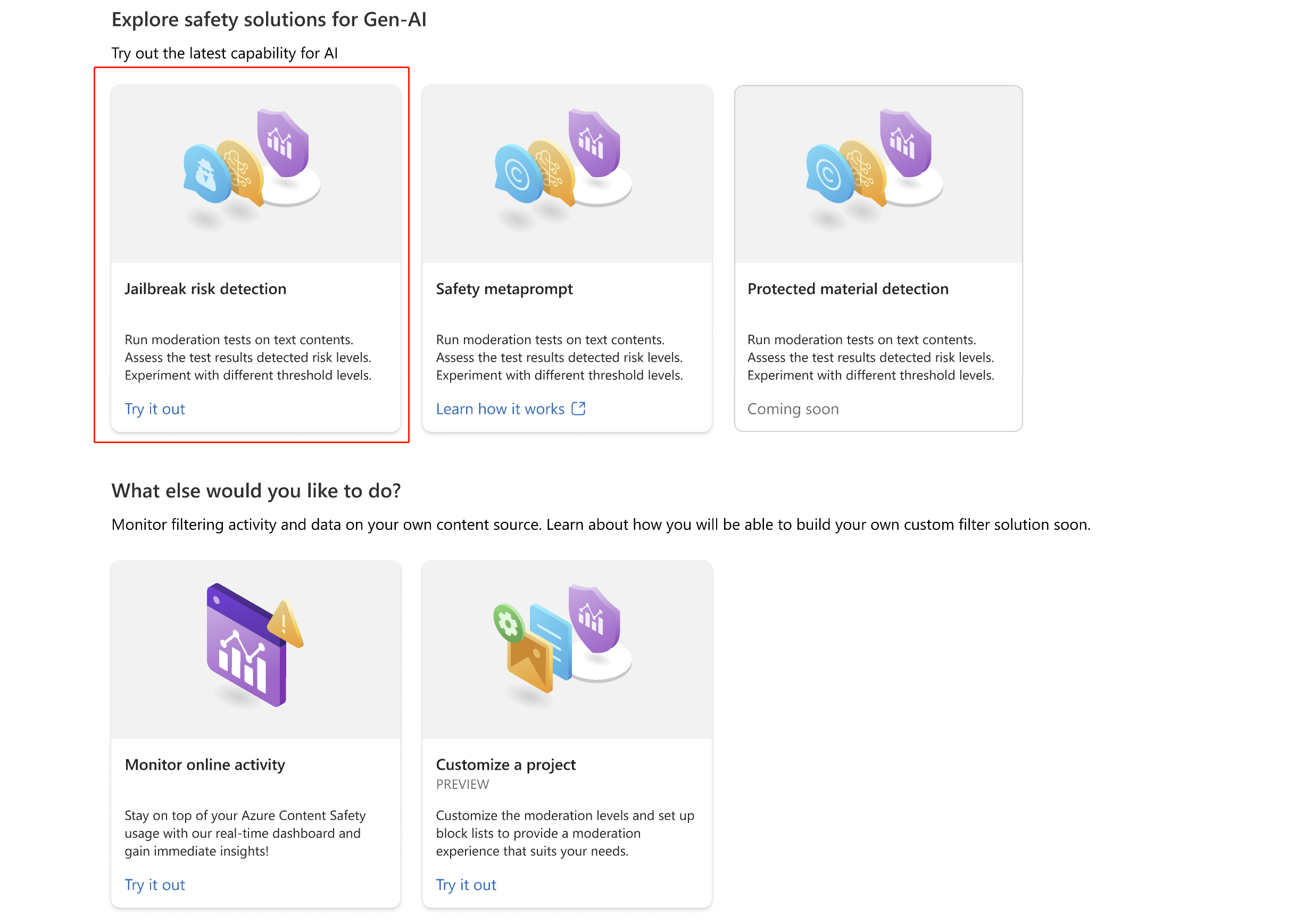Click Try it out on Jailbreak risk detection
The image size is (1296, 924).
155,408
